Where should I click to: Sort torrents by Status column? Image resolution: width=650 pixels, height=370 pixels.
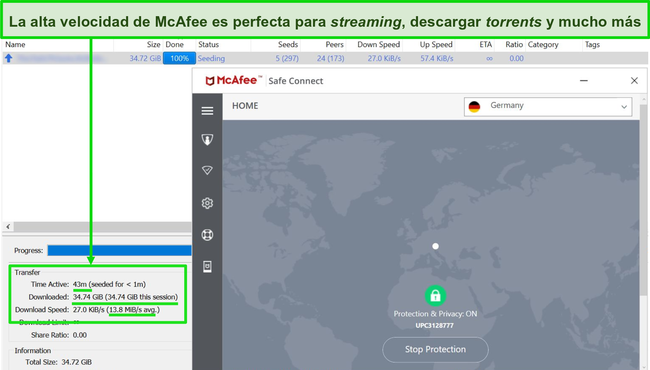coord(209,44)
